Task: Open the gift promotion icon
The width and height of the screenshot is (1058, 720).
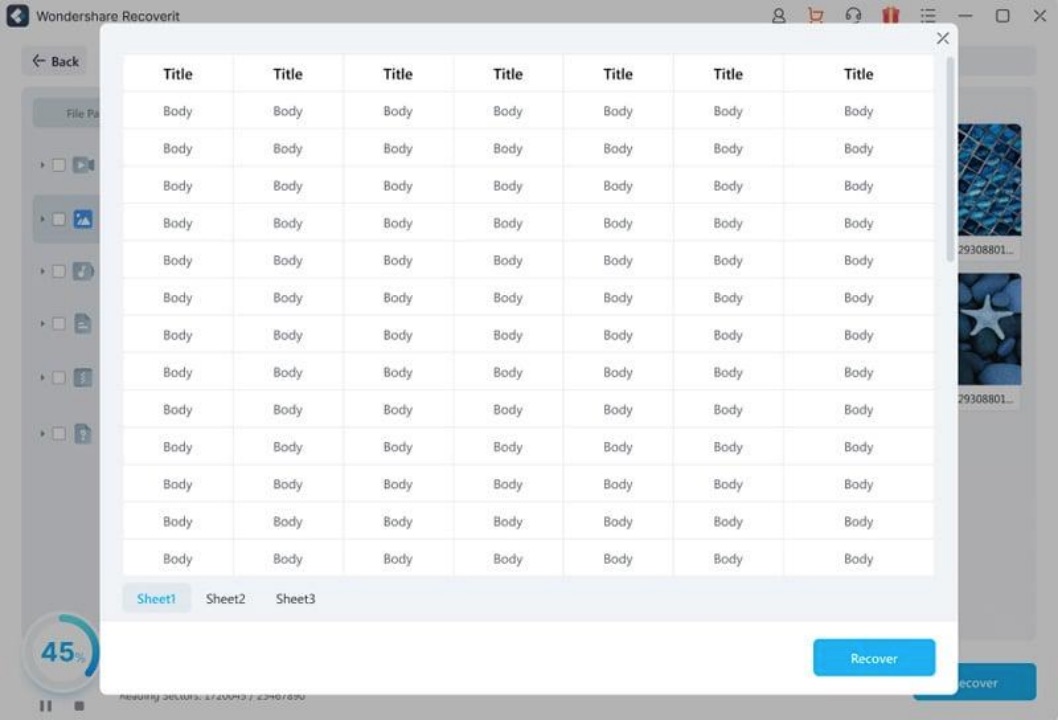Action: (890, 15)
